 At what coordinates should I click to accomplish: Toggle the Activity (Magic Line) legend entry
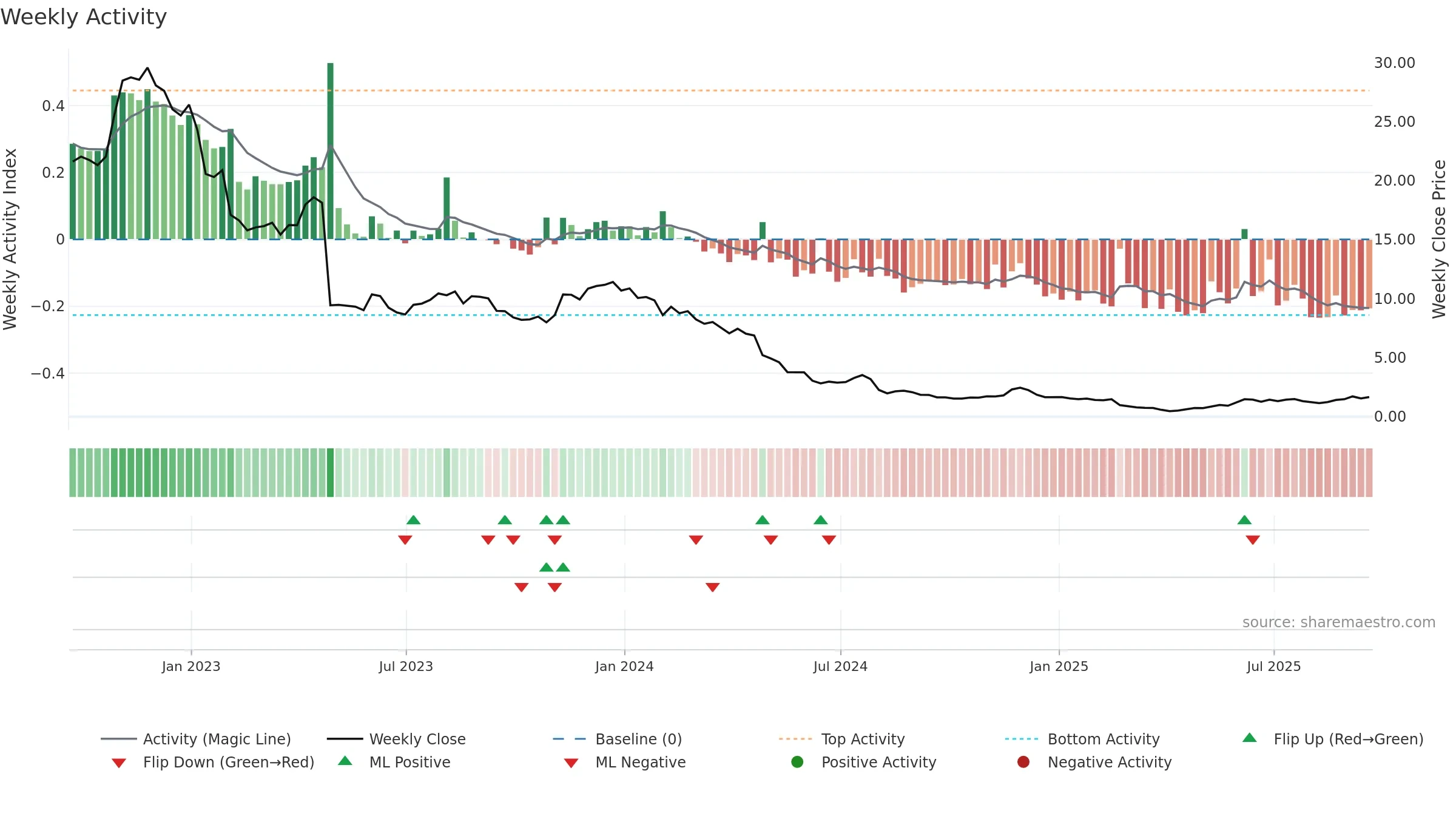[x=196, y=739]
